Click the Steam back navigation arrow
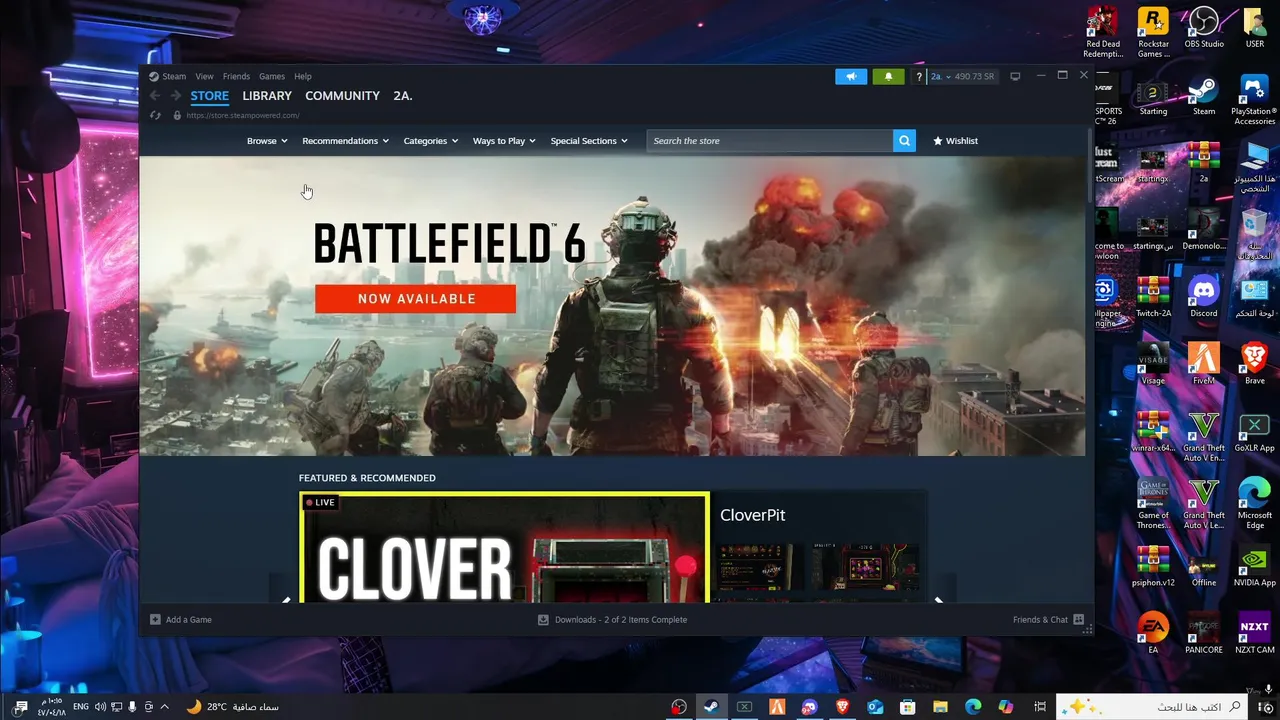This screenshot has width=1280, height=720. coord(155,96)
